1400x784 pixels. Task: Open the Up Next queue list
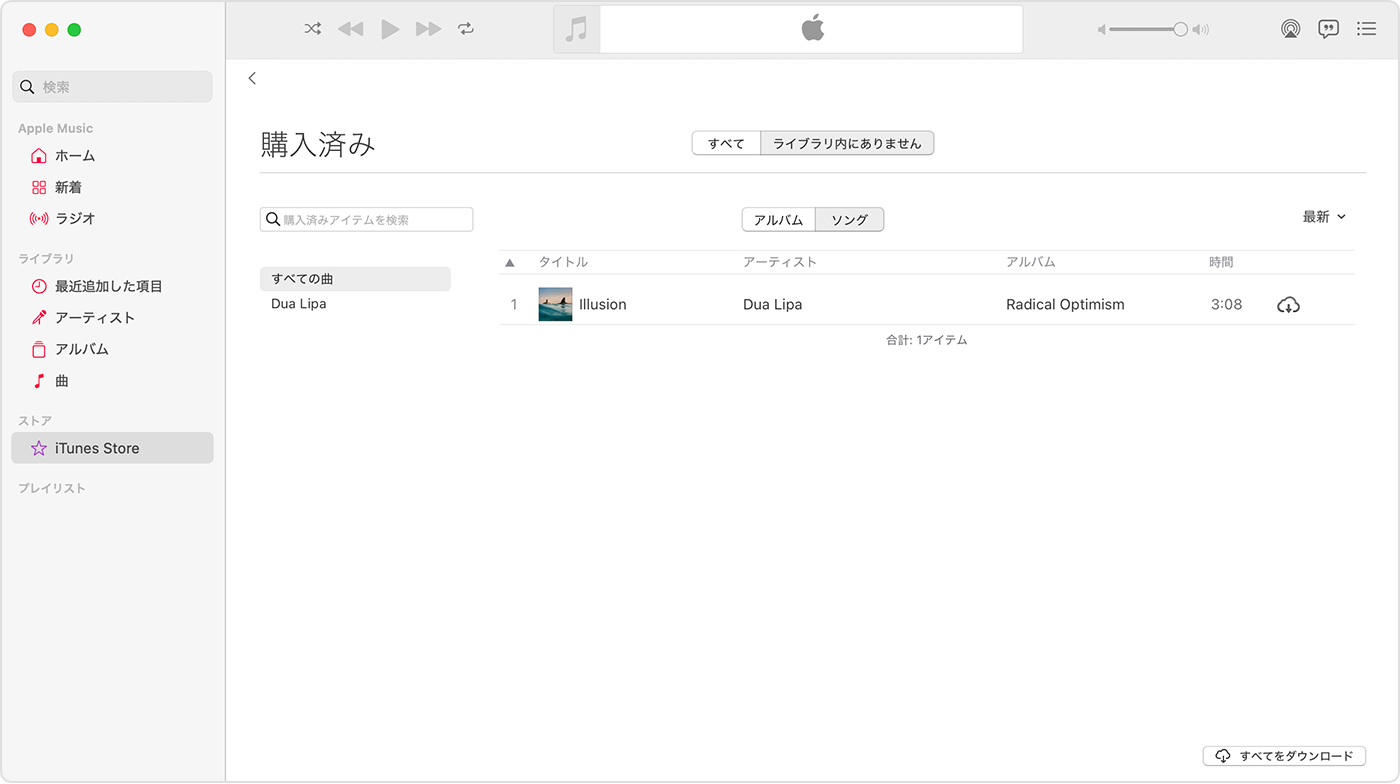1366,29
